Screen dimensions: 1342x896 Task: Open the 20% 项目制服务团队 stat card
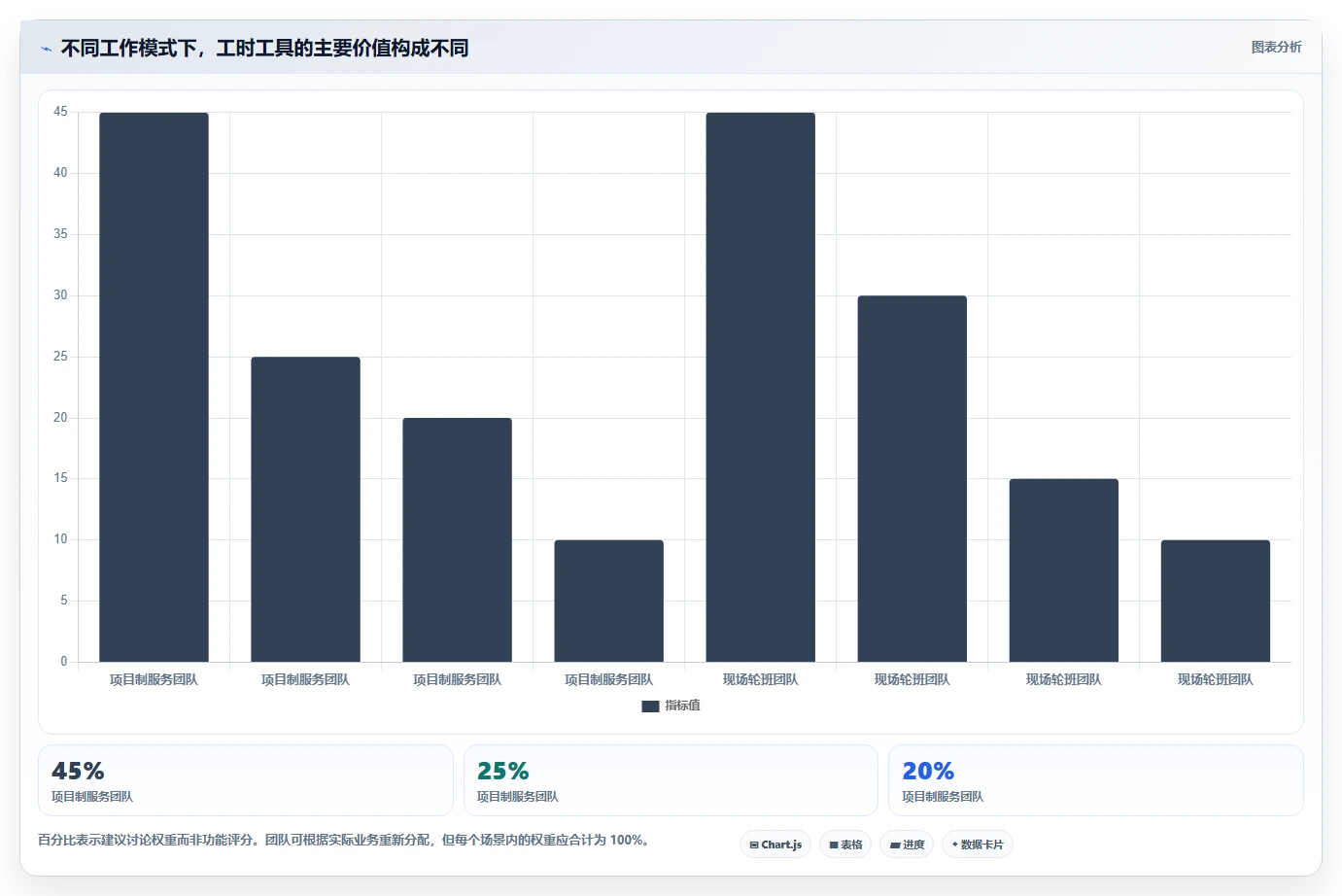[1096, 780]
